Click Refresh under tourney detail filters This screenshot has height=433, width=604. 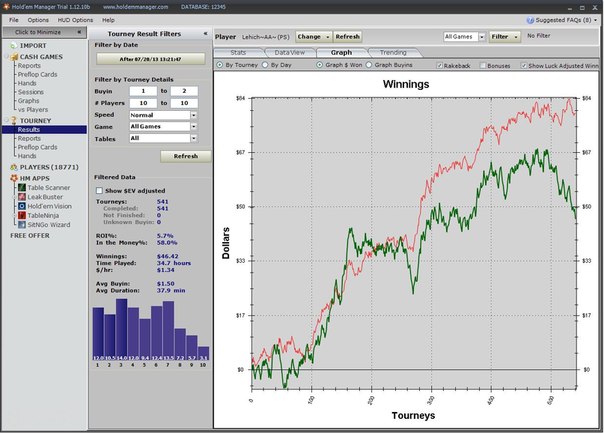point(186,156)
